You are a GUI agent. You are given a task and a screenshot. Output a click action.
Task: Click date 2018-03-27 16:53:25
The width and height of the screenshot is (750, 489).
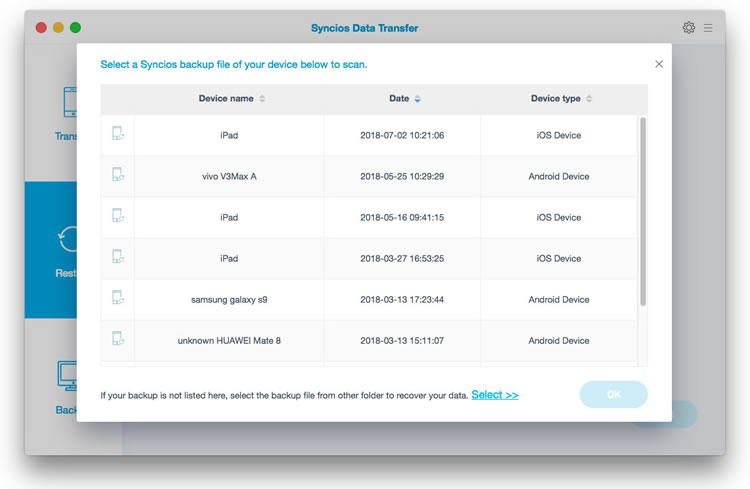pos(402,259)
